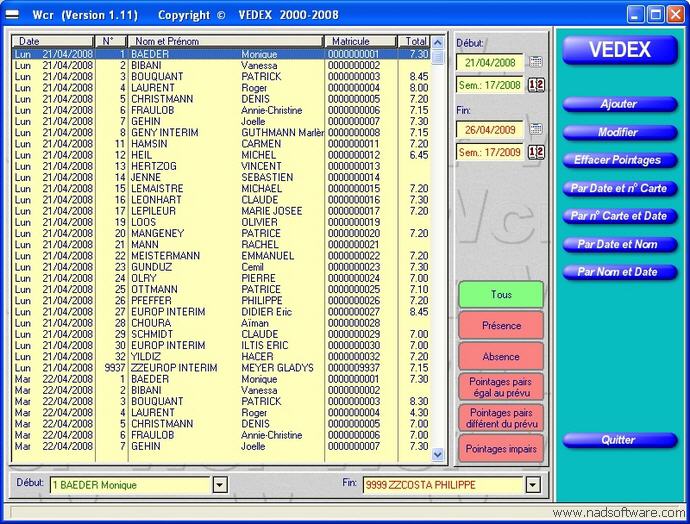The image size is (690, 524).
Task: Select Pointages pairs différent du prévu filter
Action: click(501, 418)
